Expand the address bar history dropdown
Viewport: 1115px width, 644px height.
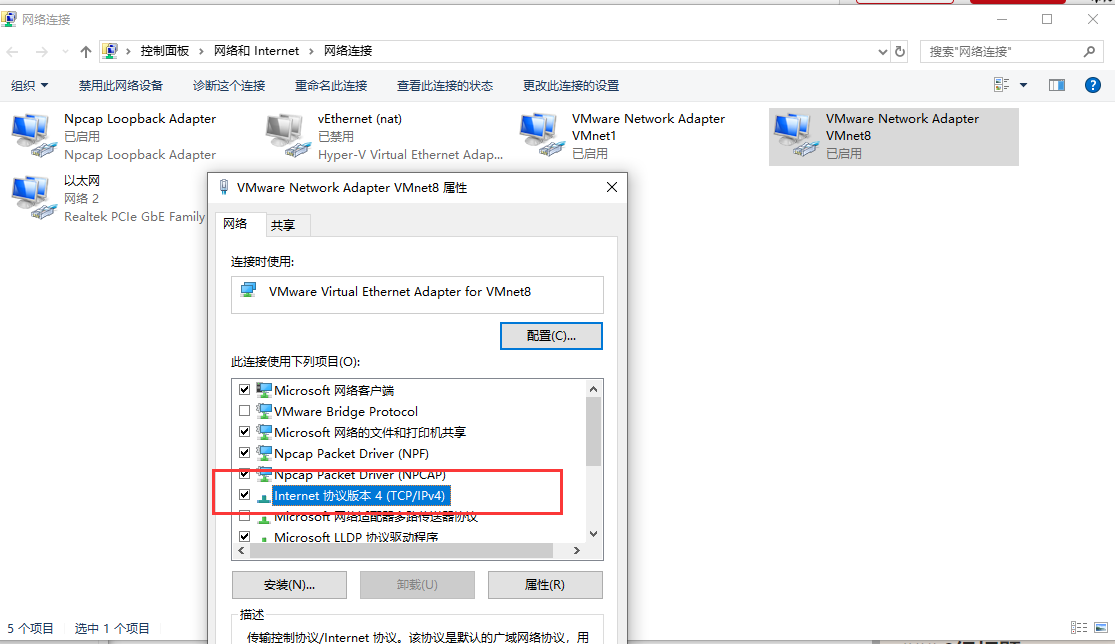882,51
